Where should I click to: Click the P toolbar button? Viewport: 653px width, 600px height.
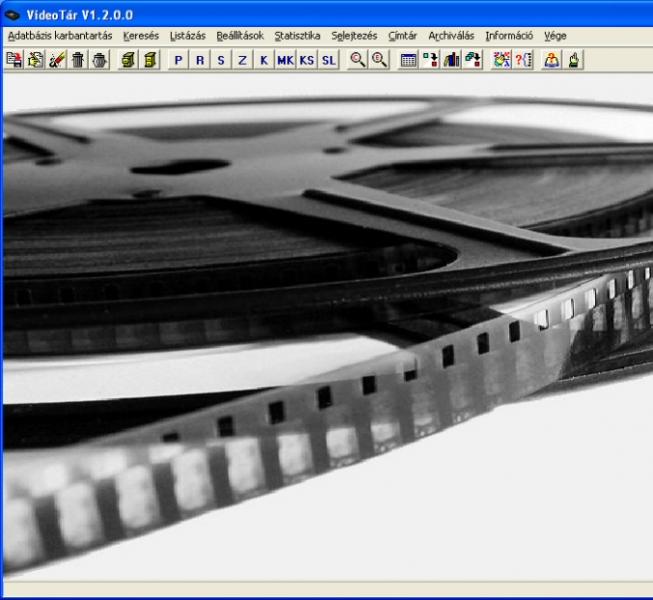tap(178, 60)
